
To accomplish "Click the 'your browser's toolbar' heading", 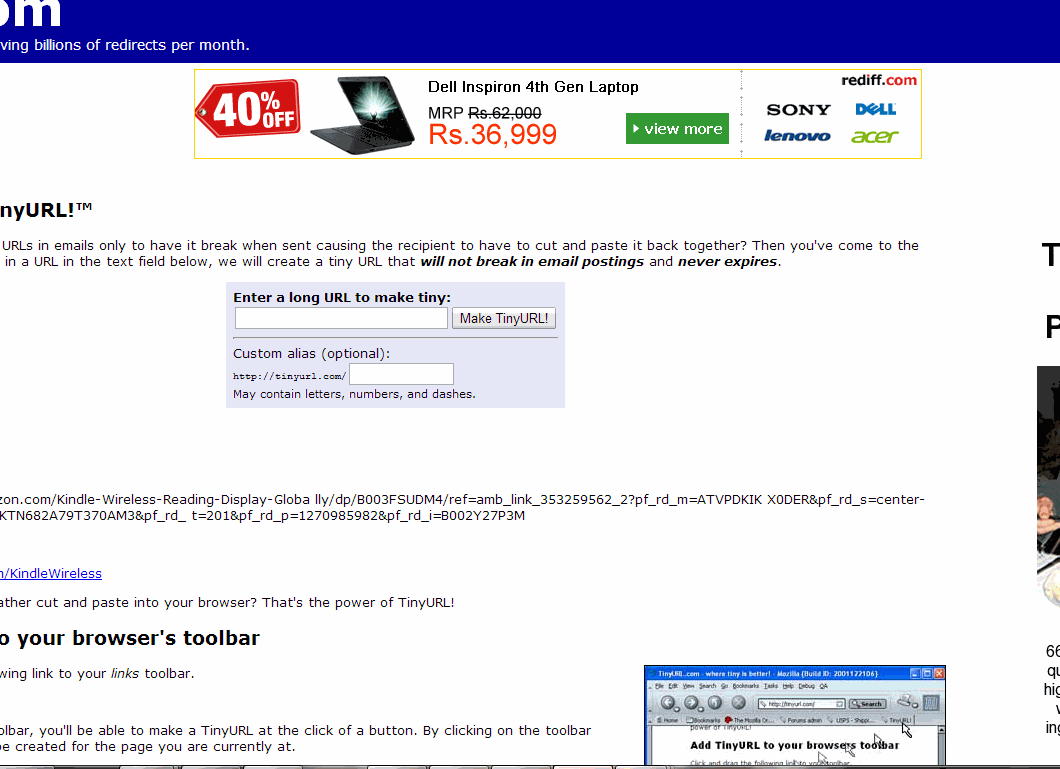I will click(130, 638).
